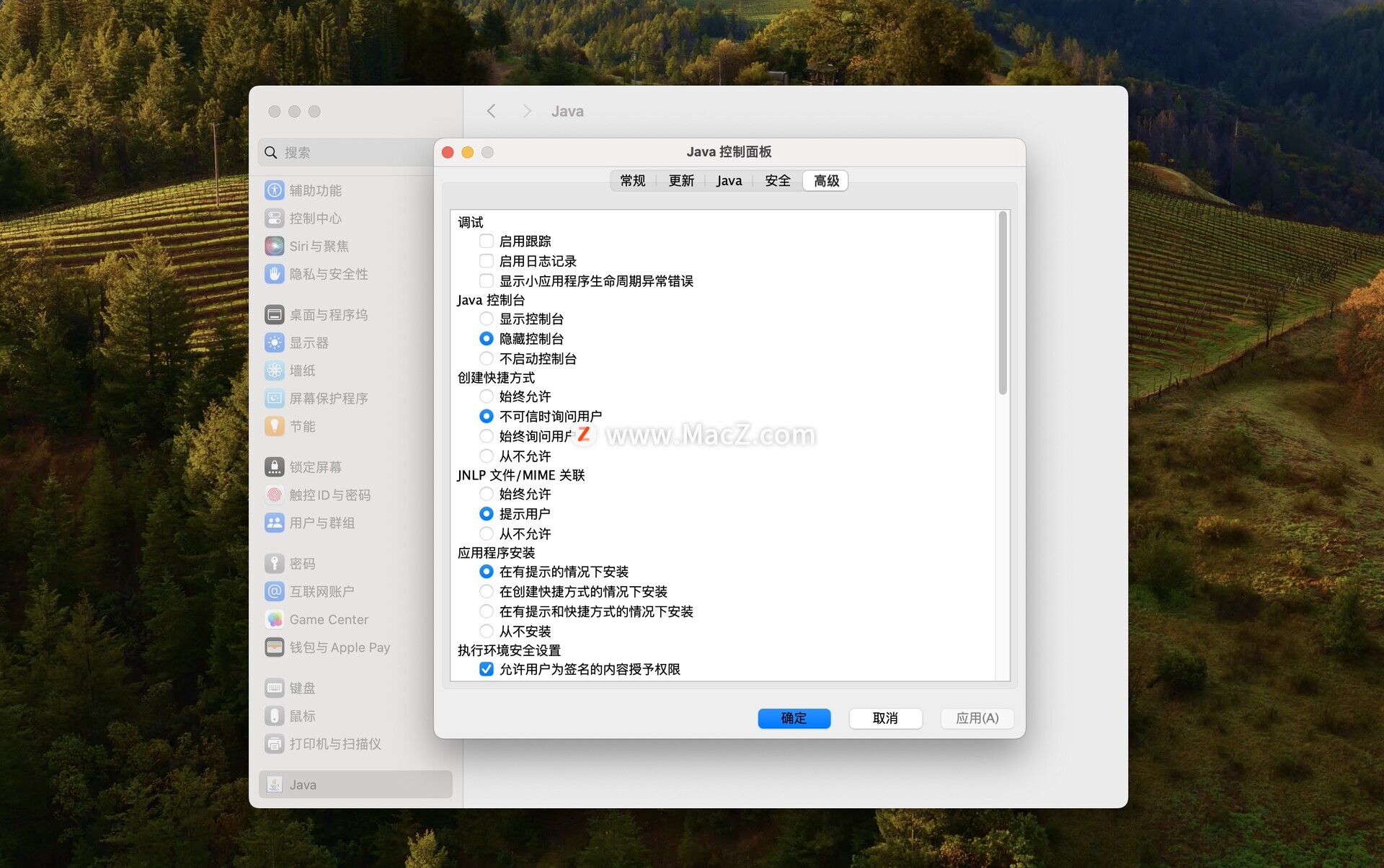The image size is (1384, 868).
Task: Switch to the 常规 tab
Action: click(x=633, y=181)
